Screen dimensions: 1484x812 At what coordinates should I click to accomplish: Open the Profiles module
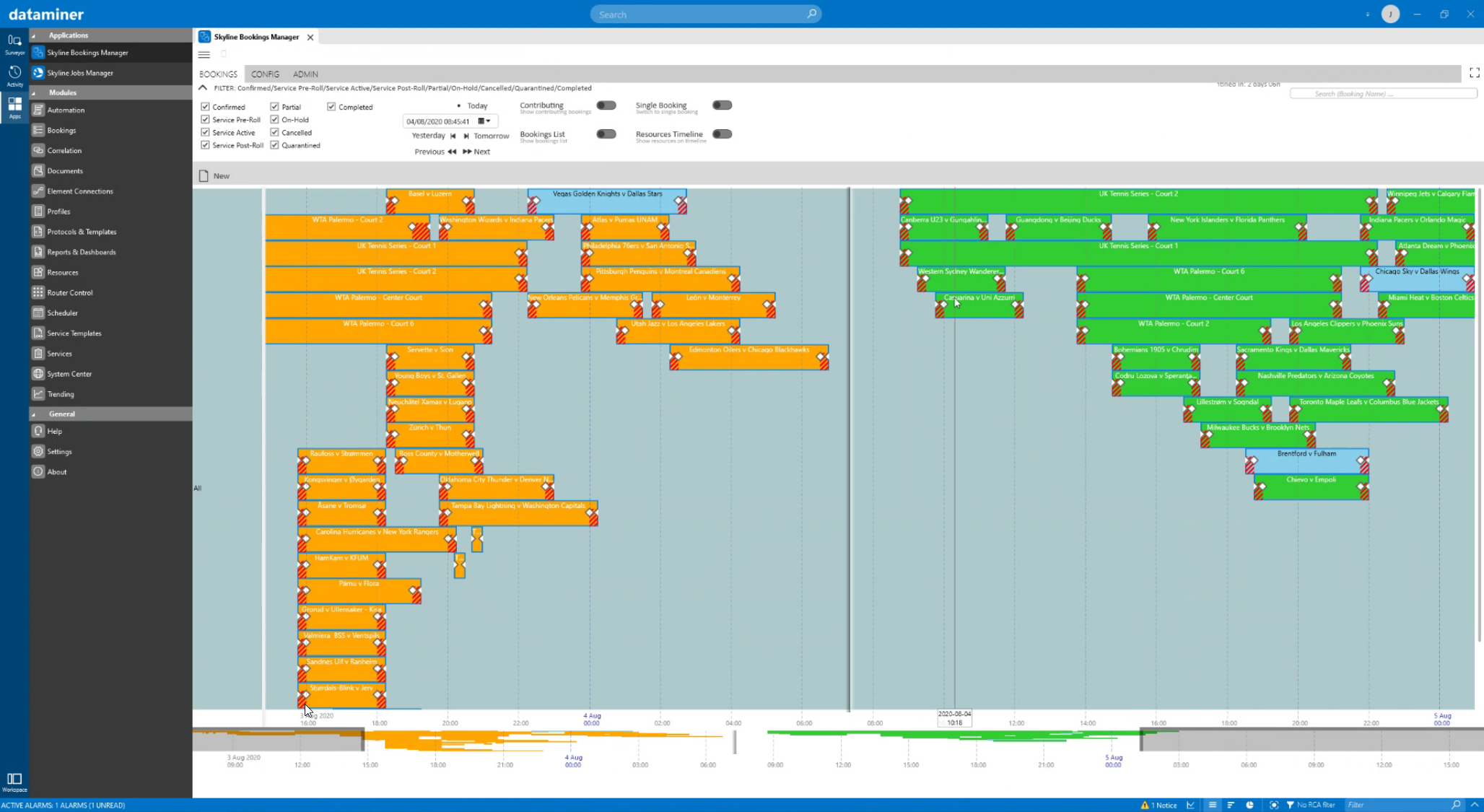pos(58,211)
